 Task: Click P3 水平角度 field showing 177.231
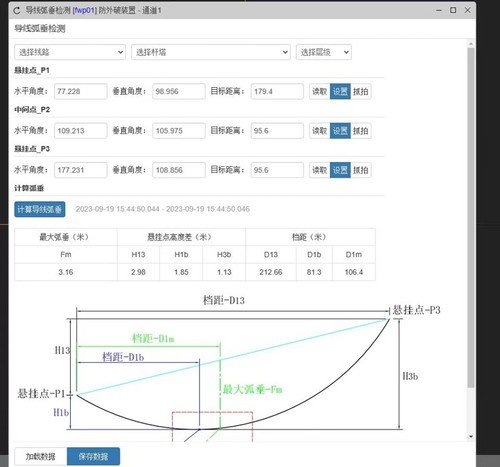pos(81,170)
